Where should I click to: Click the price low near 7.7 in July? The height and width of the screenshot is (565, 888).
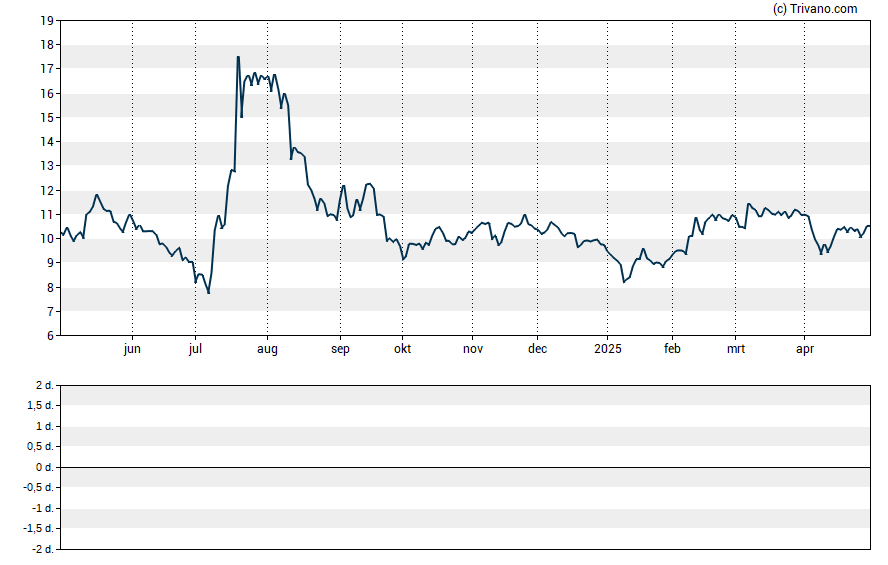click(208, 293)
